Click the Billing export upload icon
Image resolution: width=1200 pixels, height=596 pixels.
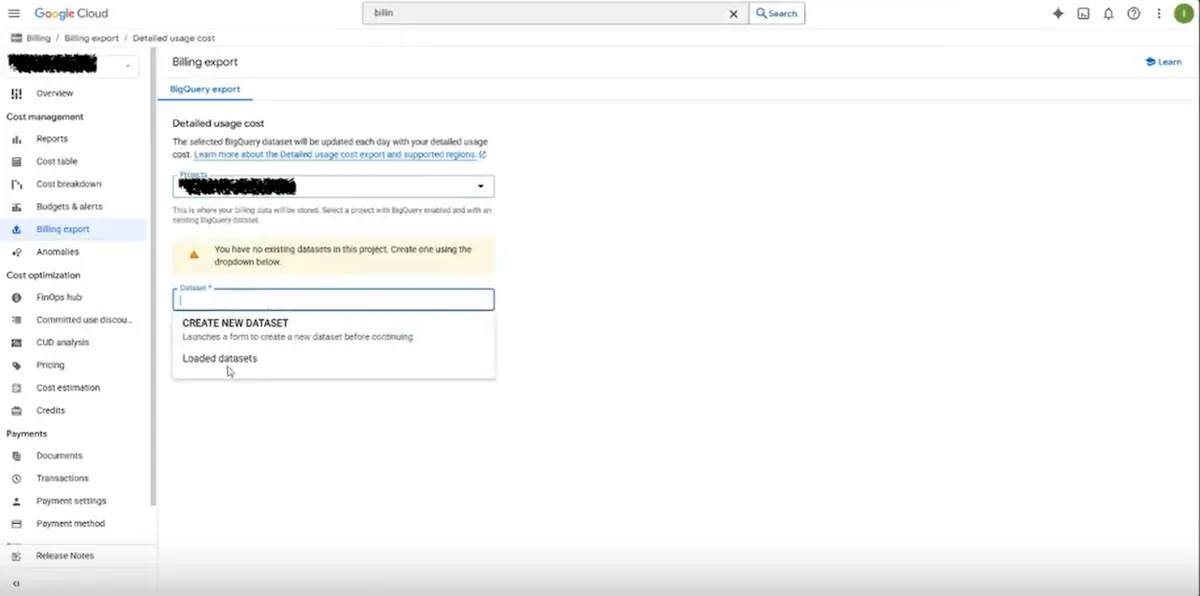16,229
